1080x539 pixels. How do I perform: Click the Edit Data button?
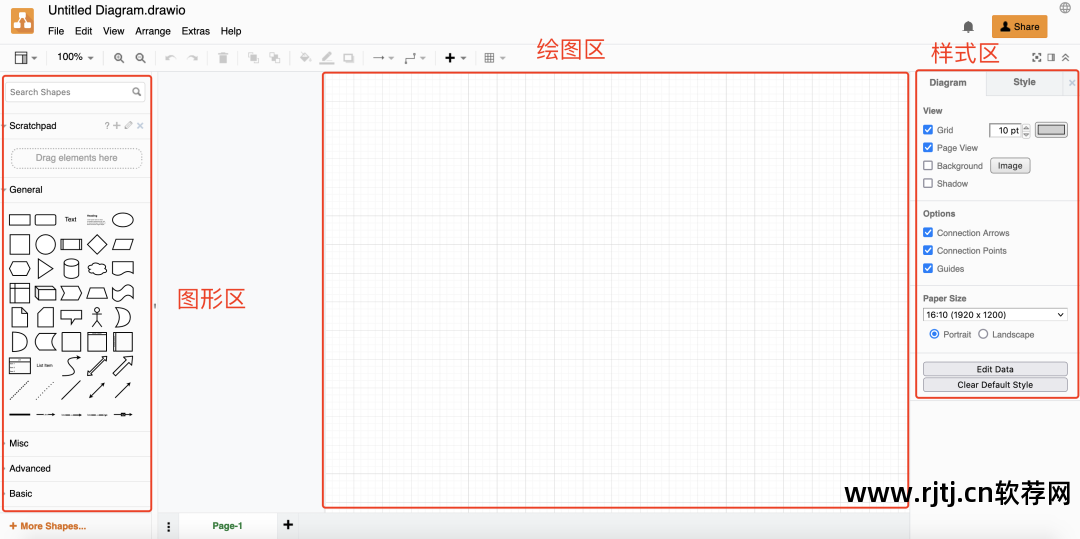tap(995, 369)
